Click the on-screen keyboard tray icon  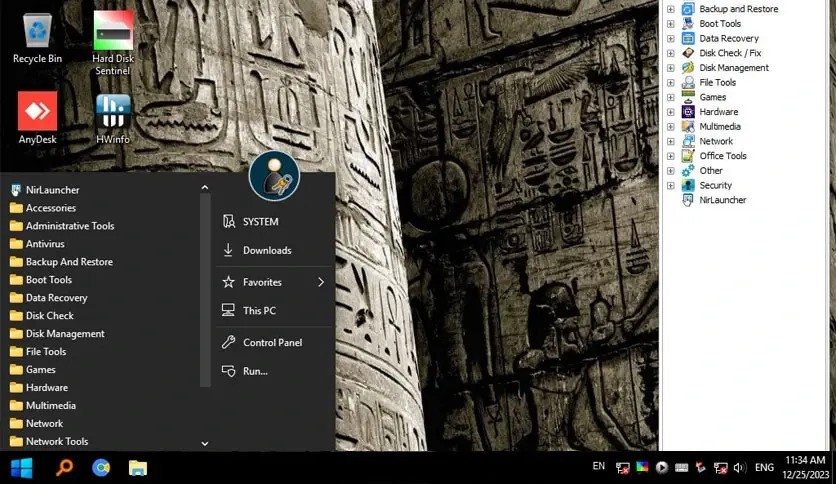[681, 468]
